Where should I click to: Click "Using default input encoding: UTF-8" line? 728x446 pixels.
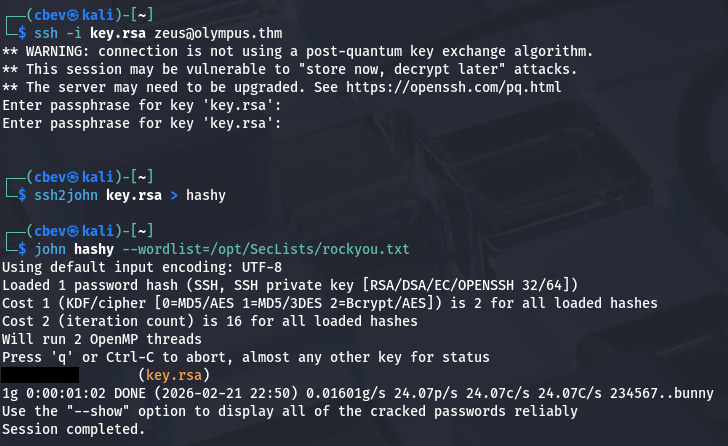[x=142, y=267]
